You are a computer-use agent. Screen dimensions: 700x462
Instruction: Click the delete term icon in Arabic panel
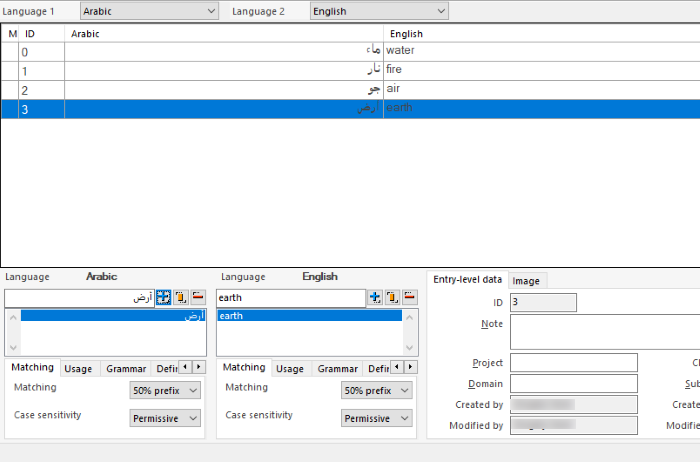(x=197, y=298)
